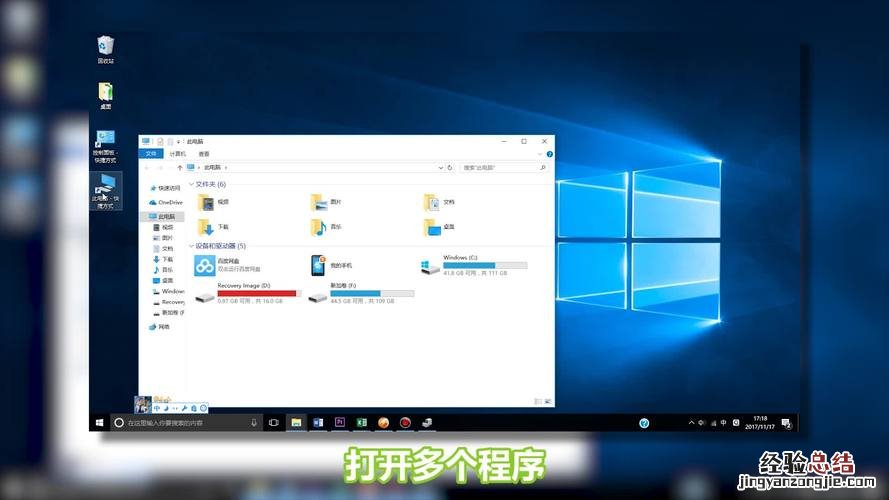Screen dimensions: 889x500
Task: Select the 我的手机 device item
Action: (332, 265)
